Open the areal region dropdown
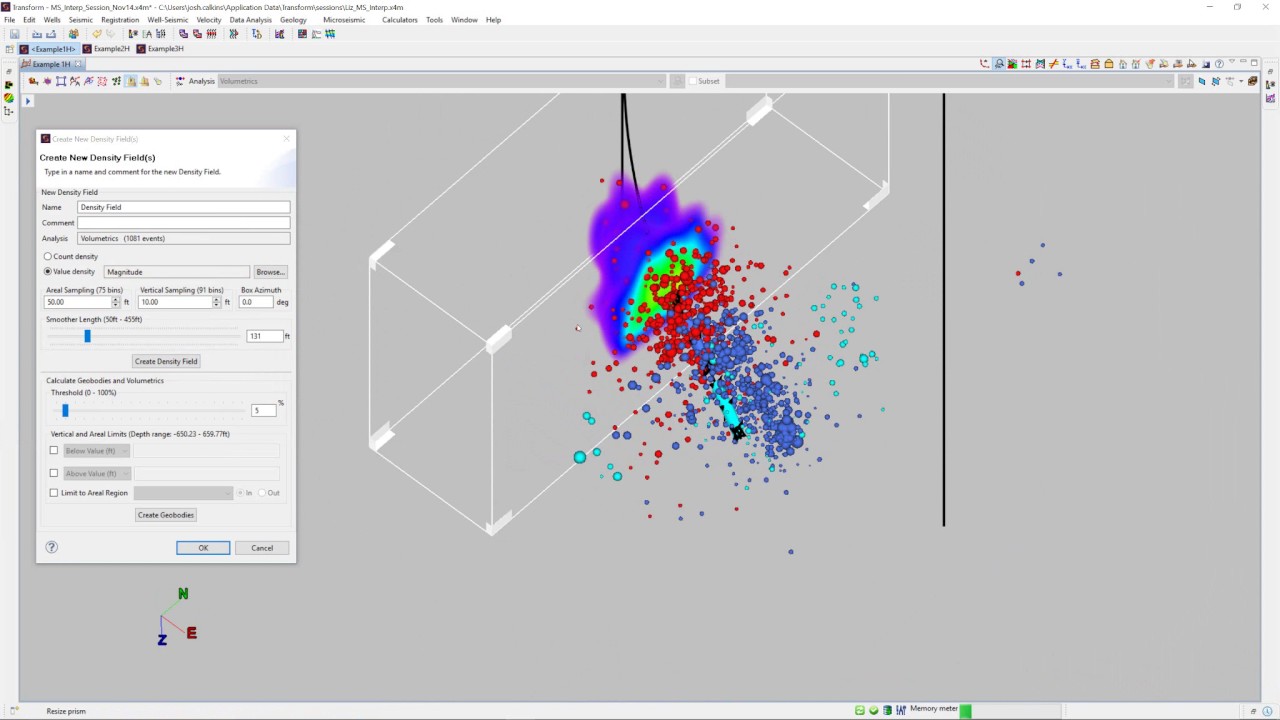Viewport: 1280px width, 720px height. [x=183, y=493]
